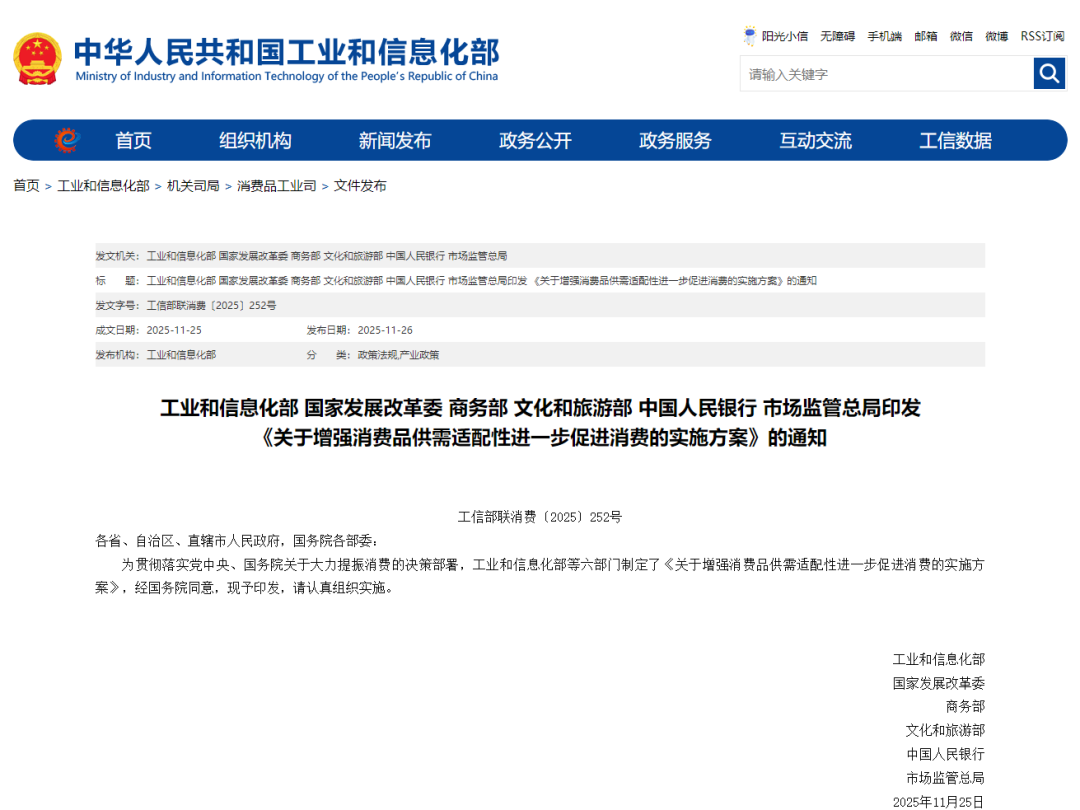Viewport: 1080px width, 810px height.
Task: Switch to 手机端 mobile version
Action: (884, 36)
